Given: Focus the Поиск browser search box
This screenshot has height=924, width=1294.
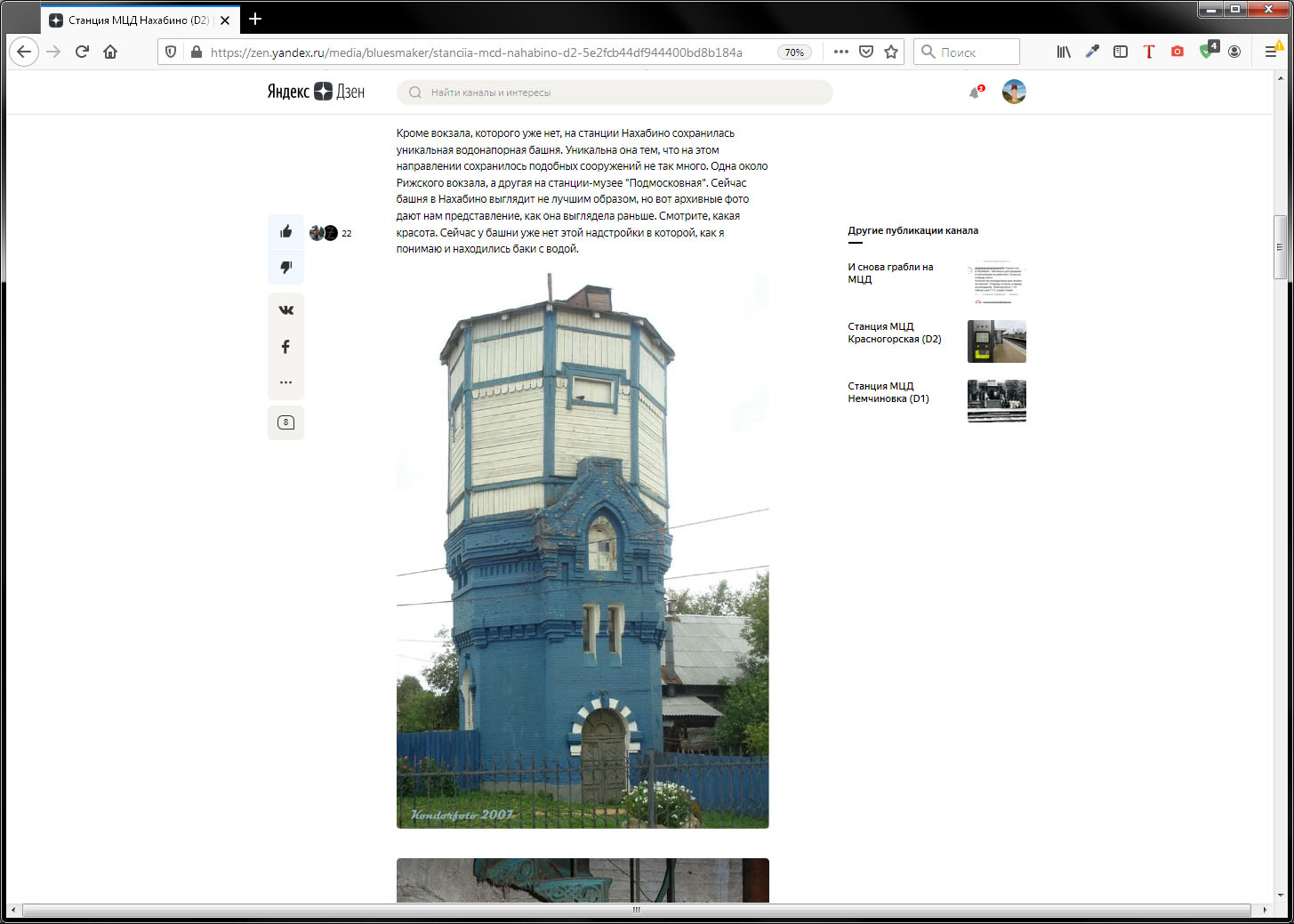Looking at the screenshot, I should pyautogui.click(x=966, y=52).
